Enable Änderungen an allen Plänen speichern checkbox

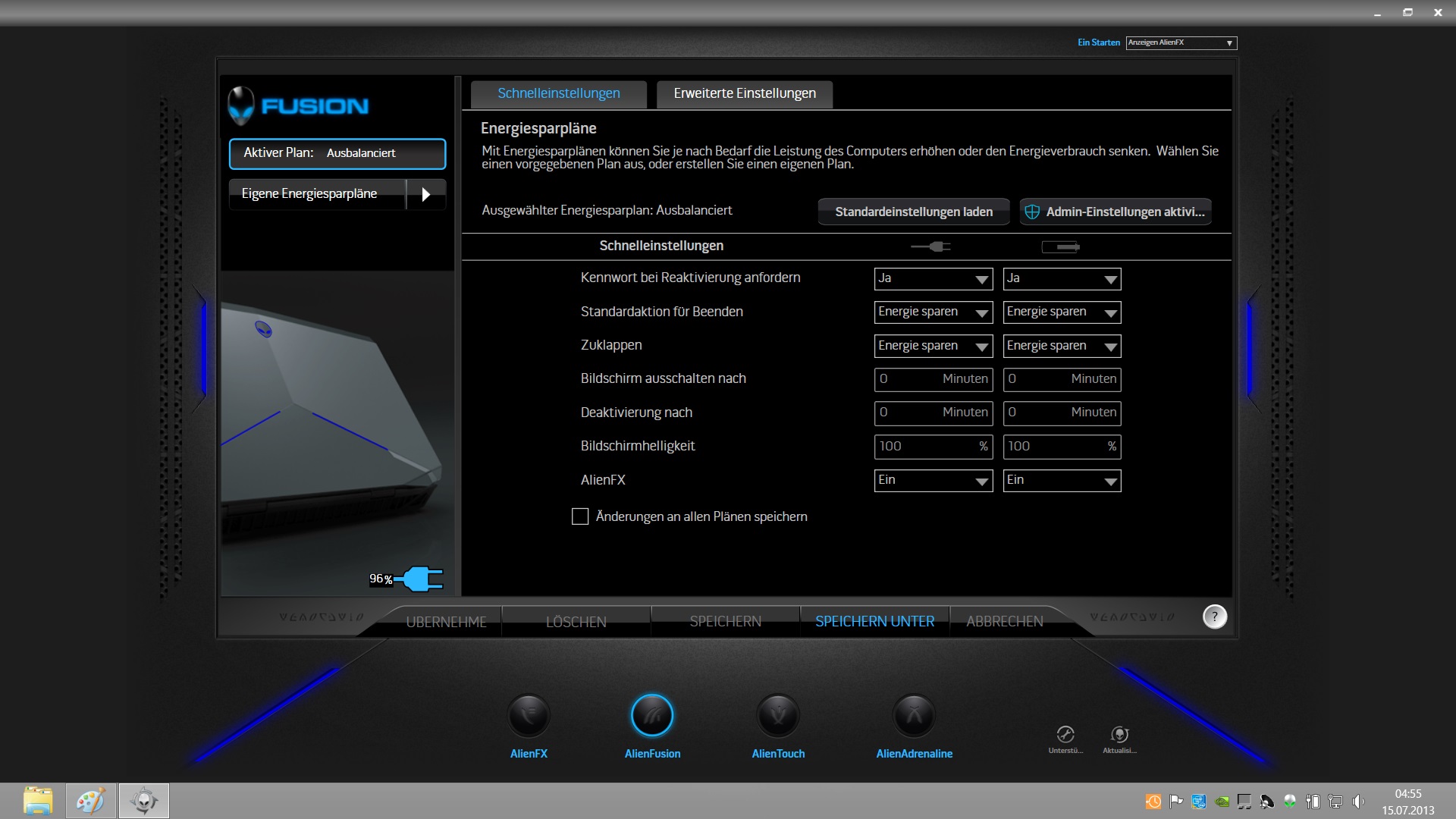(x=580, y=516)
